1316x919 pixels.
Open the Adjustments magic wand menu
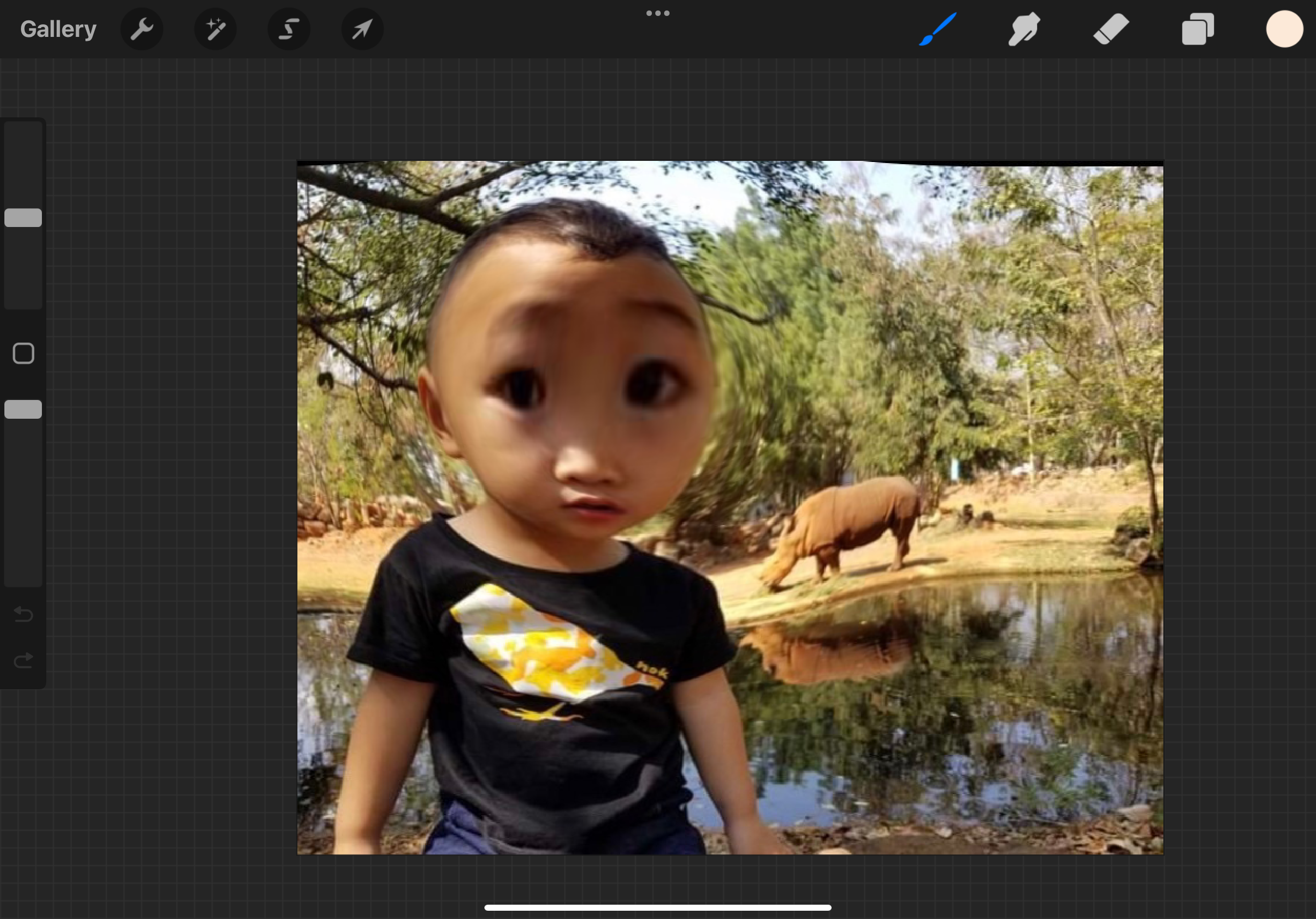[215, 29]
